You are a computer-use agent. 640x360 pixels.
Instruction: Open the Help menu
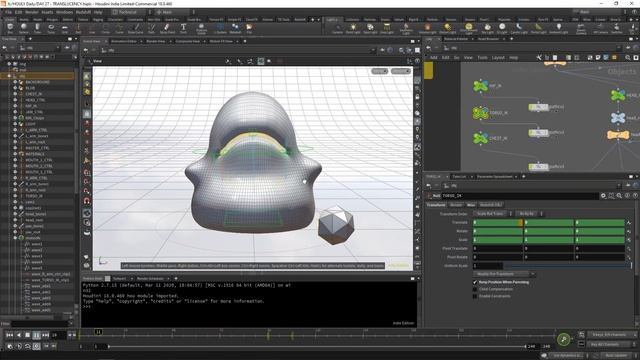(x=98, y=12)
